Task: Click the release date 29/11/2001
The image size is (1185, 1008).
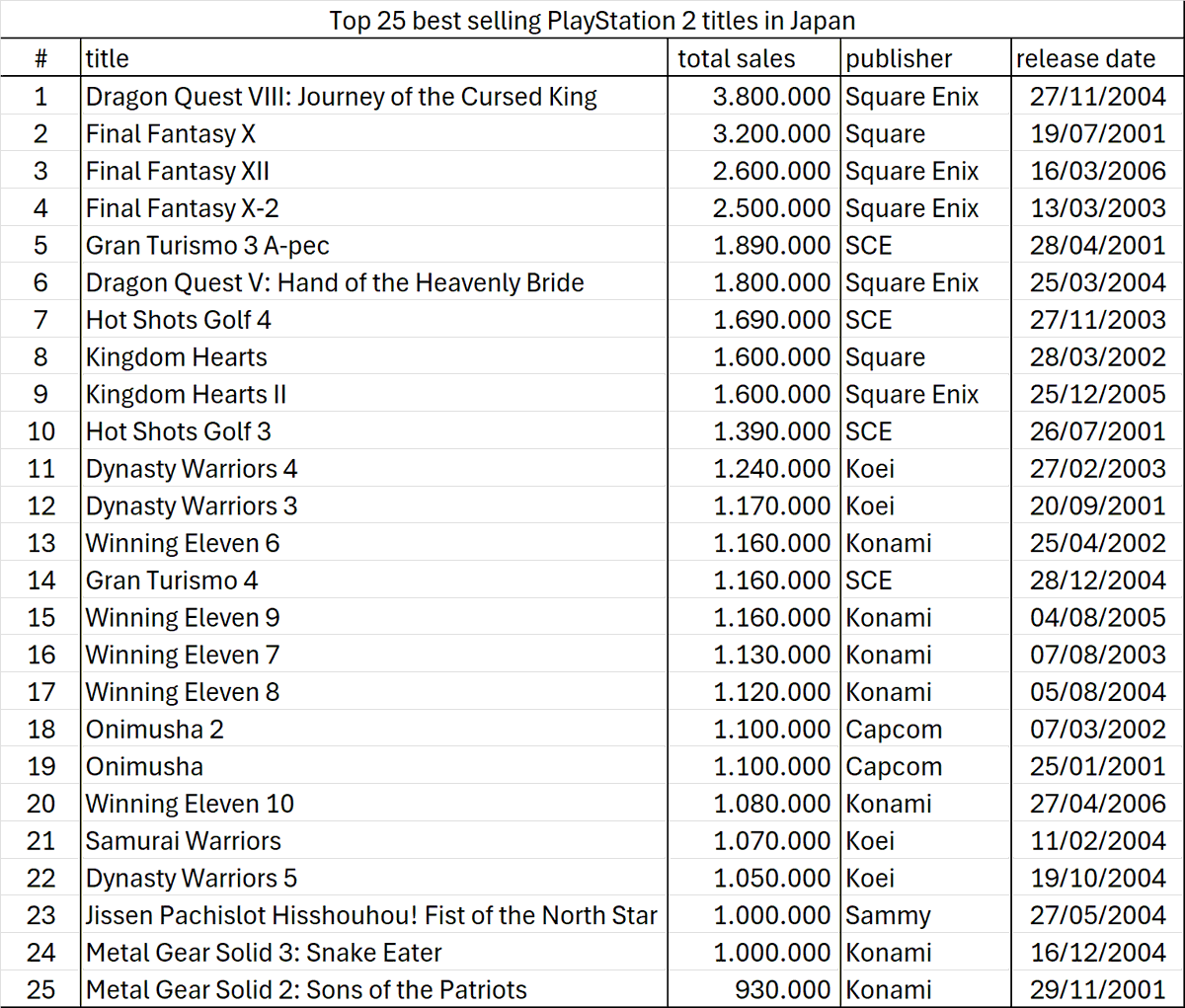Action: (x=1097, y=989)
